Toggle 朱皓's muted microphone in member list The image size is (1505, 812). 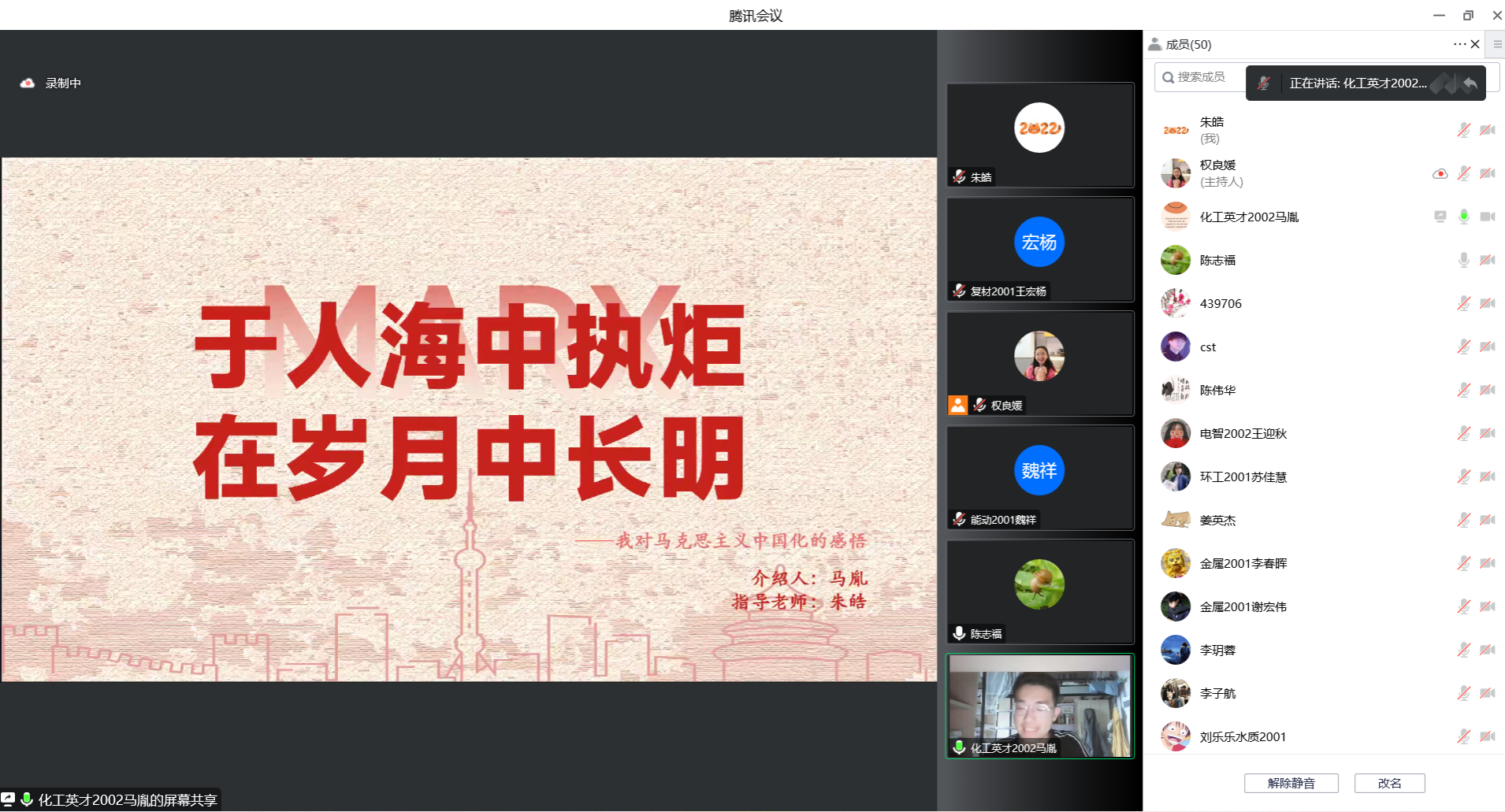tap(1463, 130)
